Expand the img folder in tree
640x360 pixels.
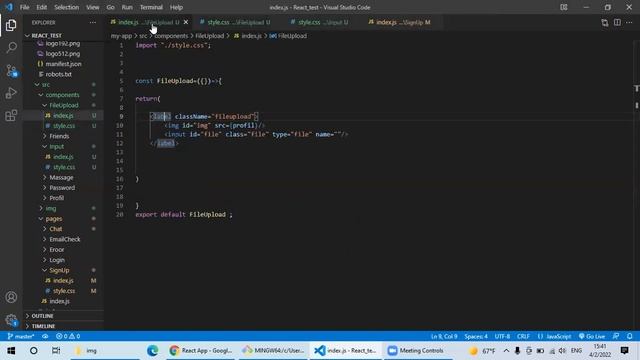tap(51, 208)
